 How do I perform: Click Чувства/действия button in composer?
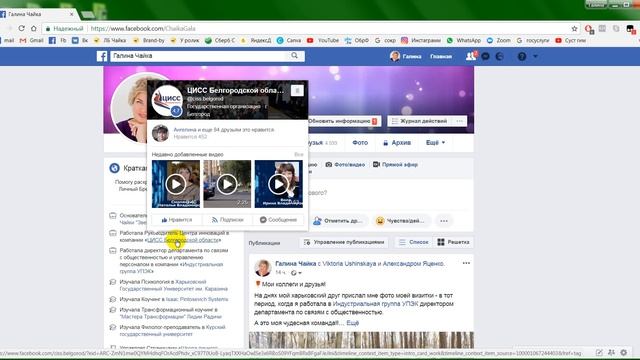coord(401,221)
